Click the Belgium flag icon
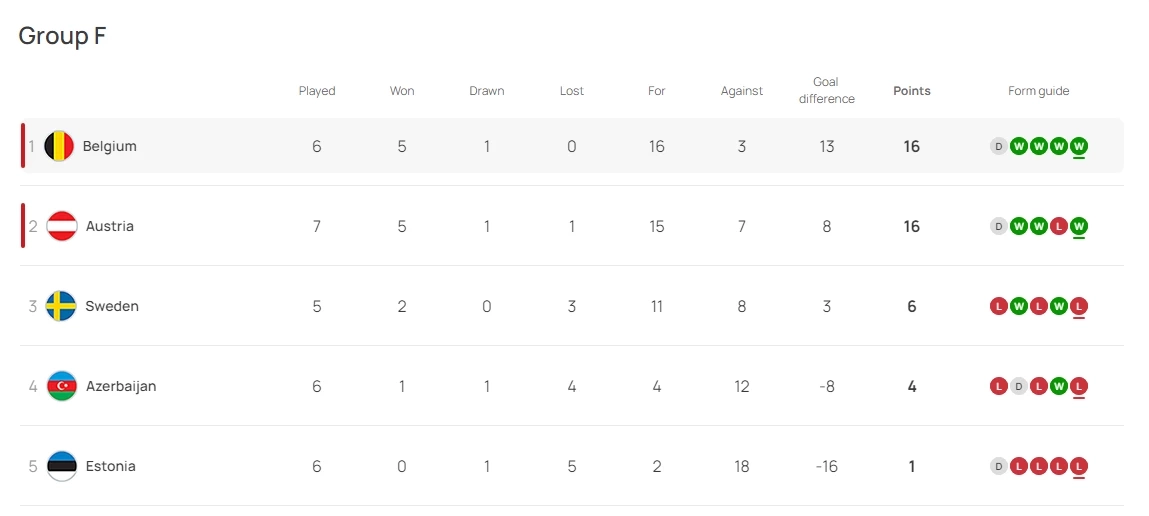 (x=59, y=146)
